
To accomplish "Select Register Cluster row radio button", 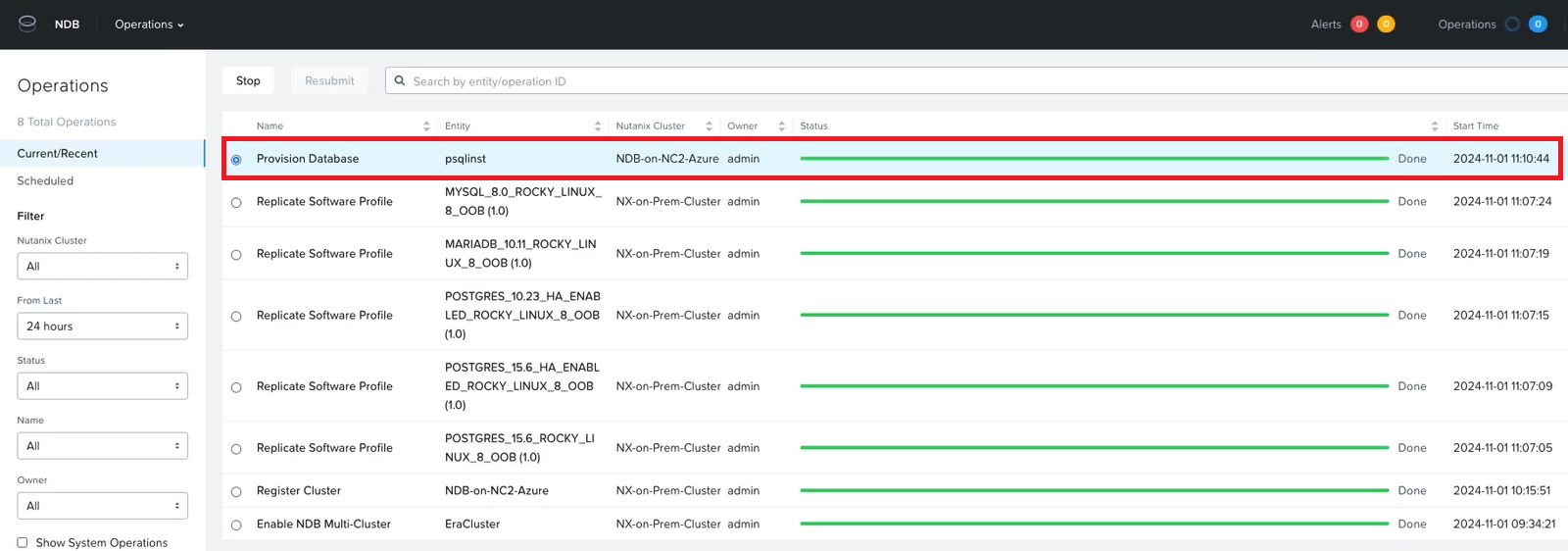I will (236, 492).
